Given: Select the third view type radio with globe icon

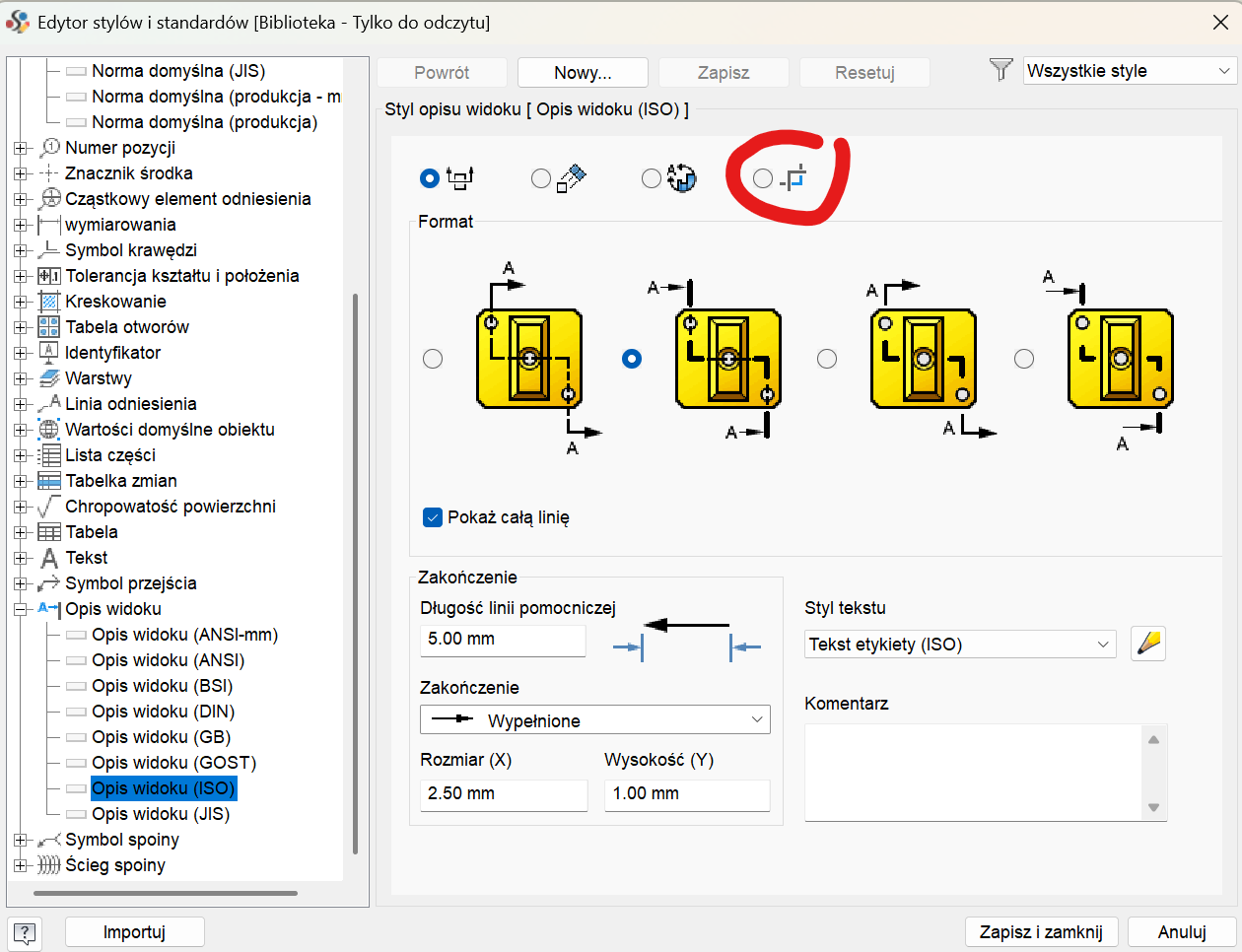Looking at the screenshot, I should click(x=651, y=178).
